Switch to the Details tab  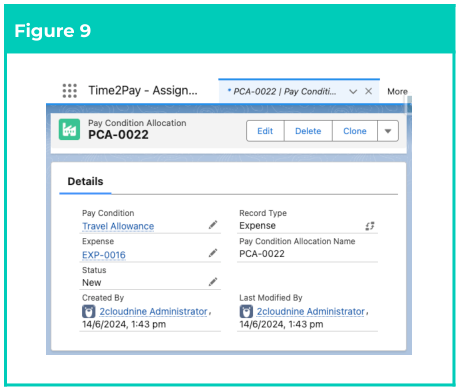coord(85,181)
